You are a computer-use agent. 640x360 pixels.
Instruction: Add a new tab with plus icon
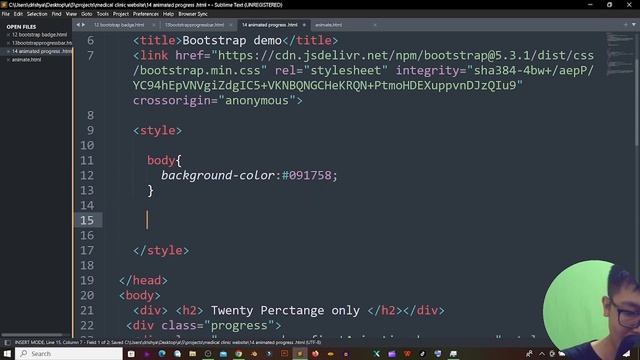point(626,25)
